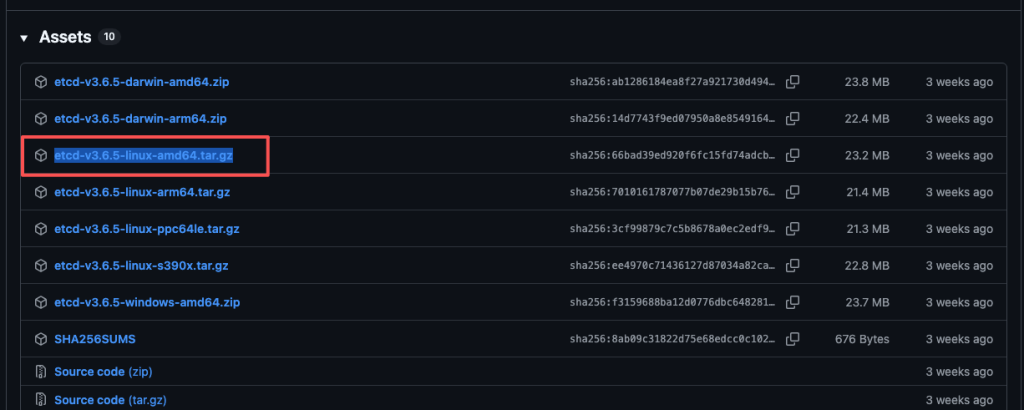Download etcd-v3.6.5-darwin-arm64.zip
Screen dimensions: 1024x410
tap(140, 119)
